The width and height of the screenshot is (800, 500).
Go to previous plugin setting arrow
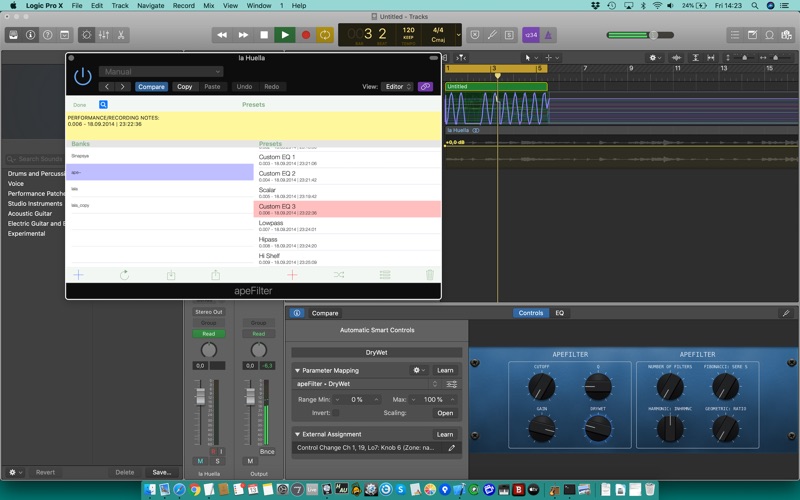pyautogui.click(x=107, y=87)
